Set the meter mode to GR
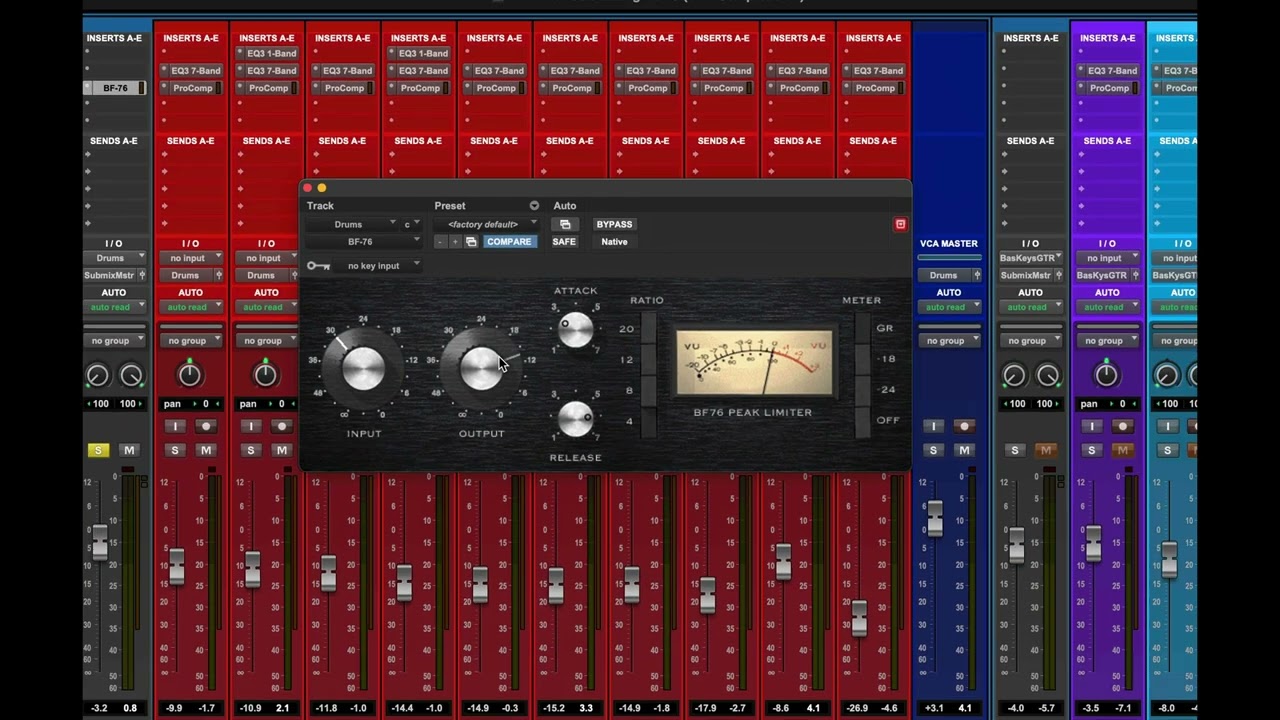This screenshot has height=720, width=1280. pyautogui.click(x=862, y=328)
